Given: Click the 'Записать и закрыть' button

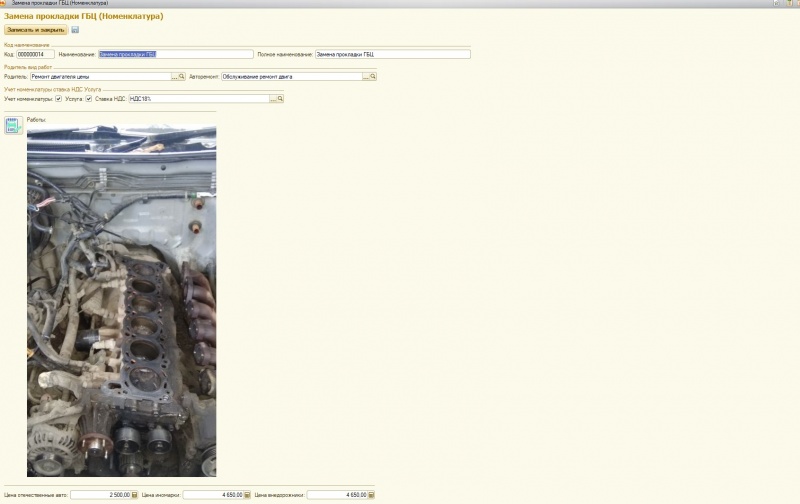Looking at the screenshot, I should coord(36,30).
